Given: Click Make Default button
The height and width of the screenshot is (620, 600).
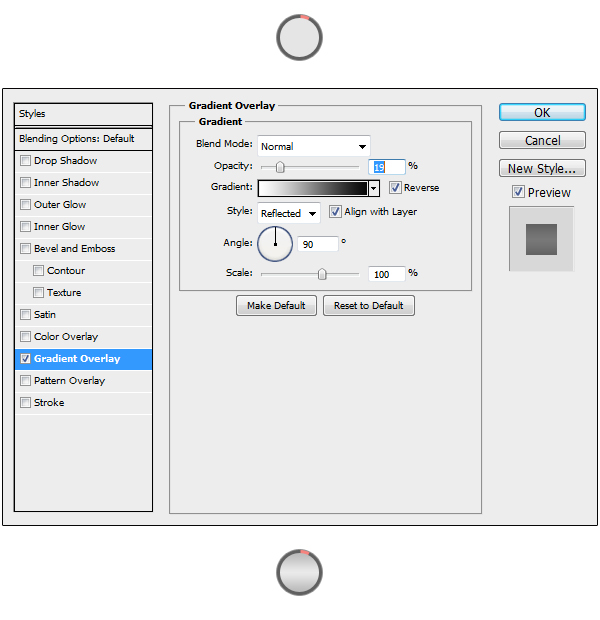Looking at the screenshot, I should click(x=276, y=306).
